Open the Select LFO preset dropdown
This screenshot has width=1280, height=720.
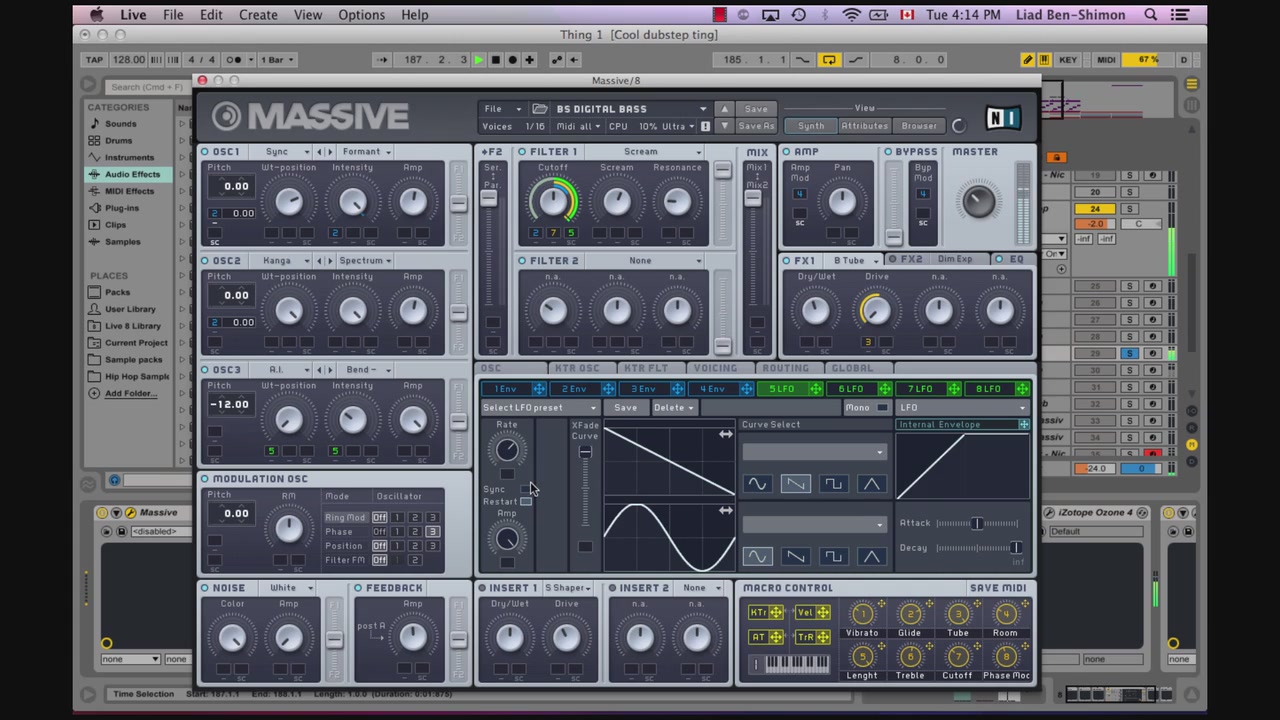tap(539, 408)
